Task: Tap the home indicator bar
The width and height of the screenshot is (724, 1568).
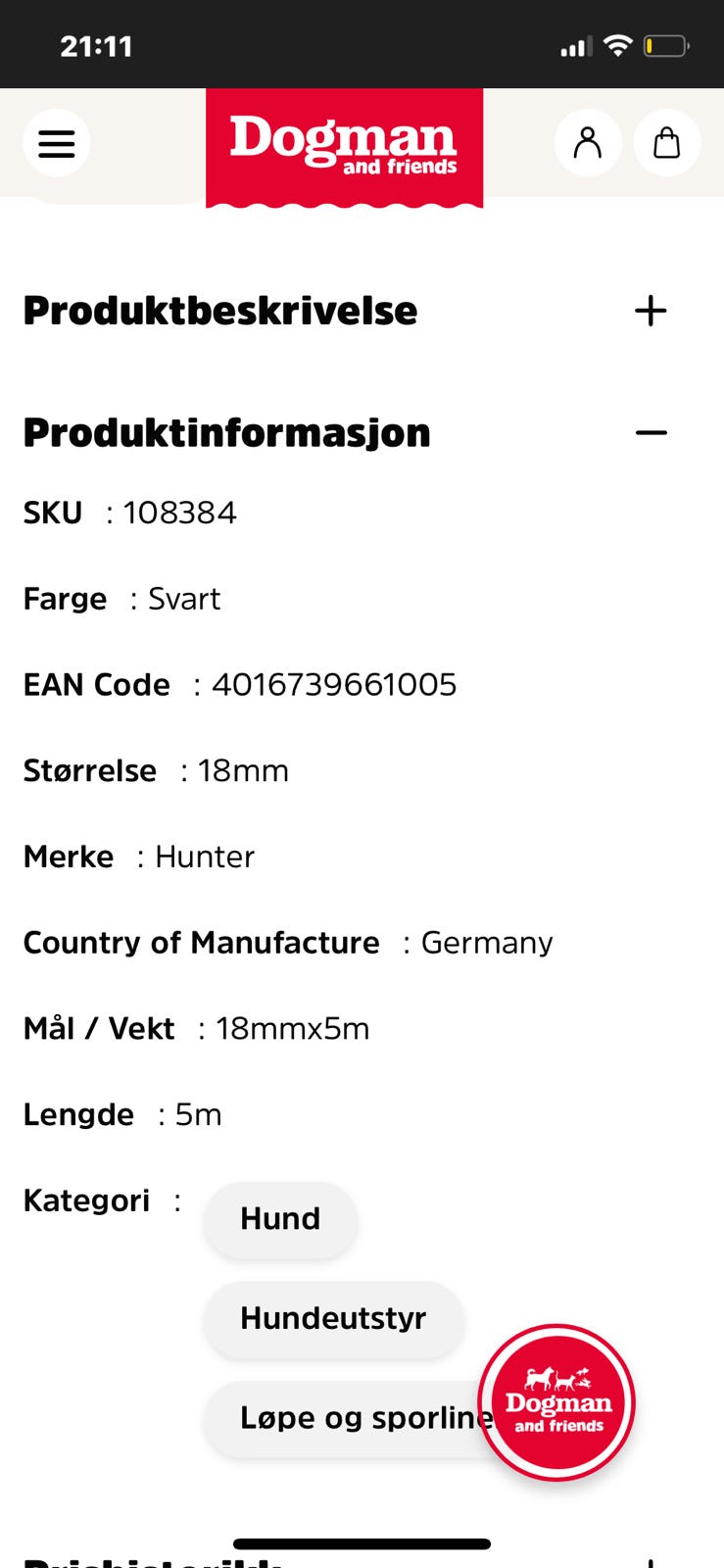Action: click(362, 1543)
